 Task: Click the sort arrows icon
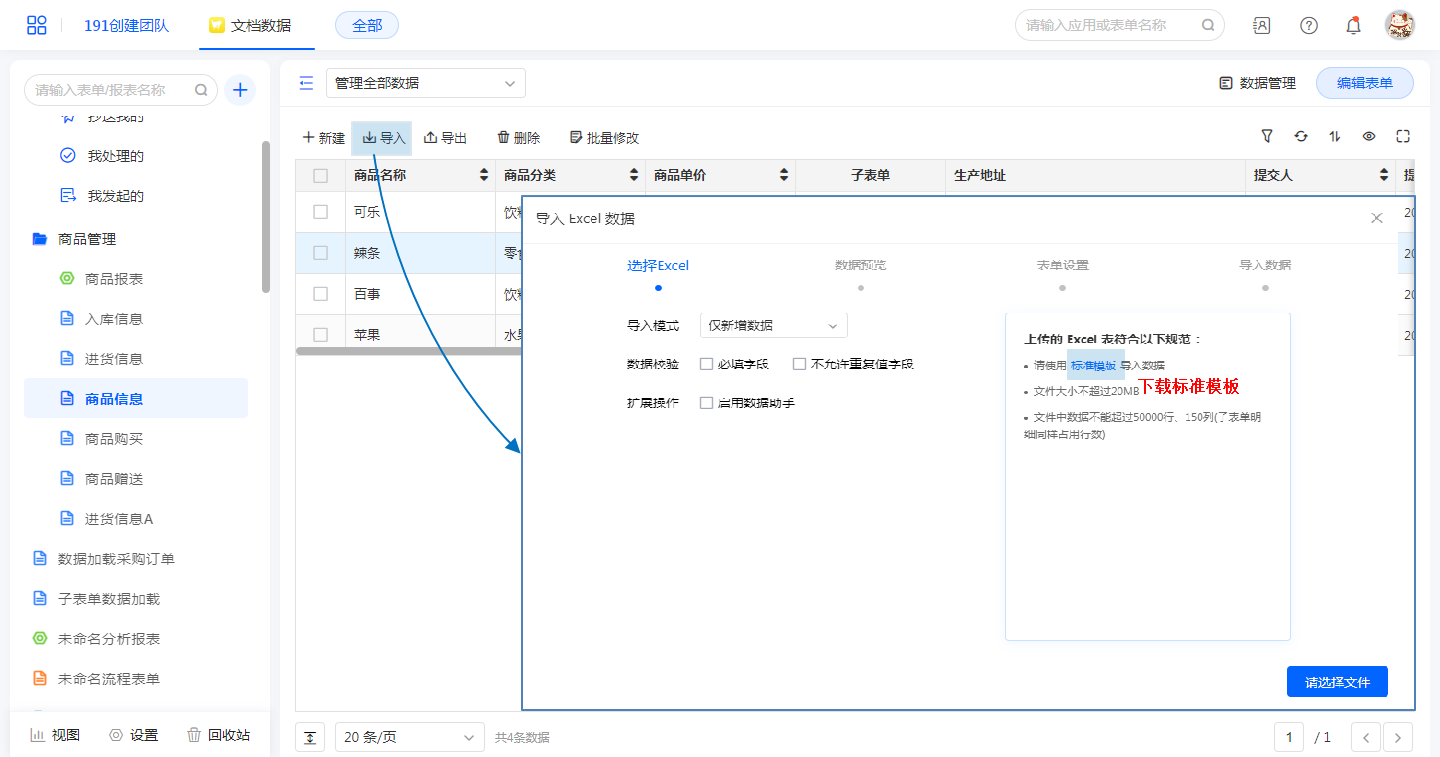click(x=1335, y=137)
